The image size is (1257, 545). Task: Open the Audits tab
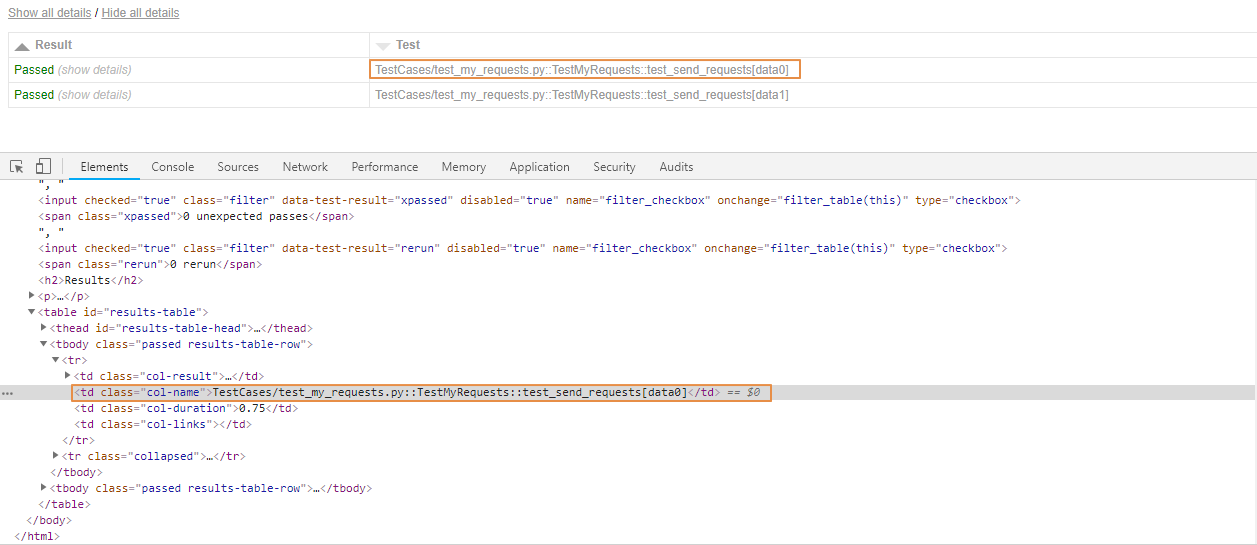tap(676, 167)
